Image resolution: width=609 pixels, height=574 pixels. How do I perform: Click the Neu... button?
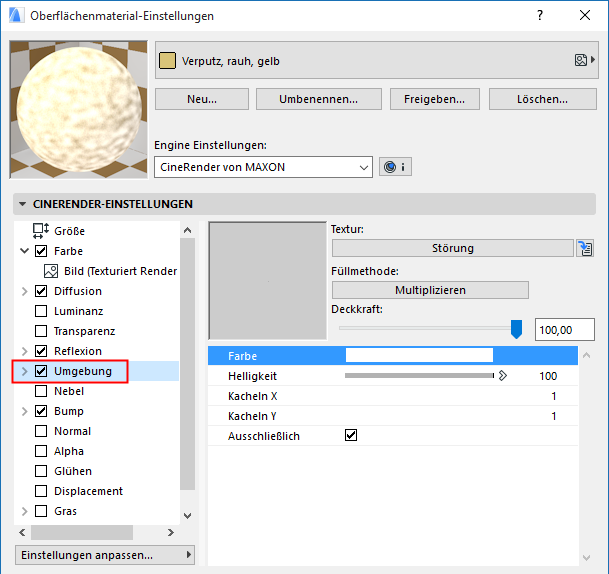click(202, 99)
